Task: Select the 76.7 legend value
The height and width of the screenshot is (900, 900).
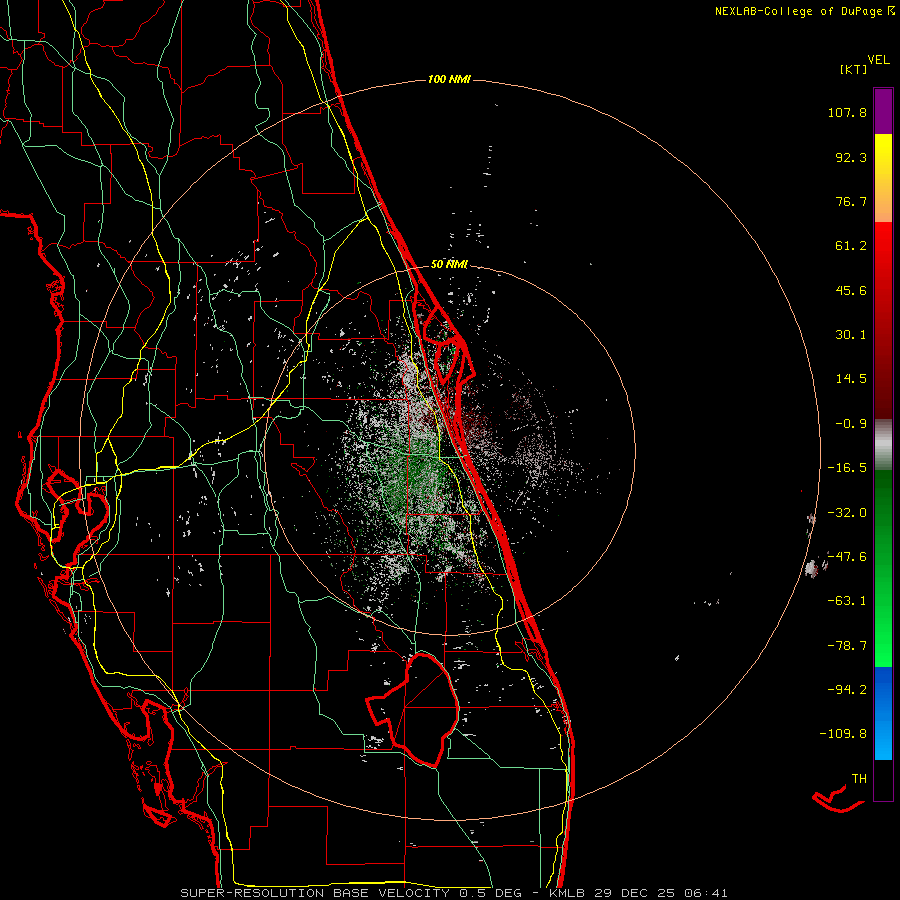Action: click(x=851, y=201)
